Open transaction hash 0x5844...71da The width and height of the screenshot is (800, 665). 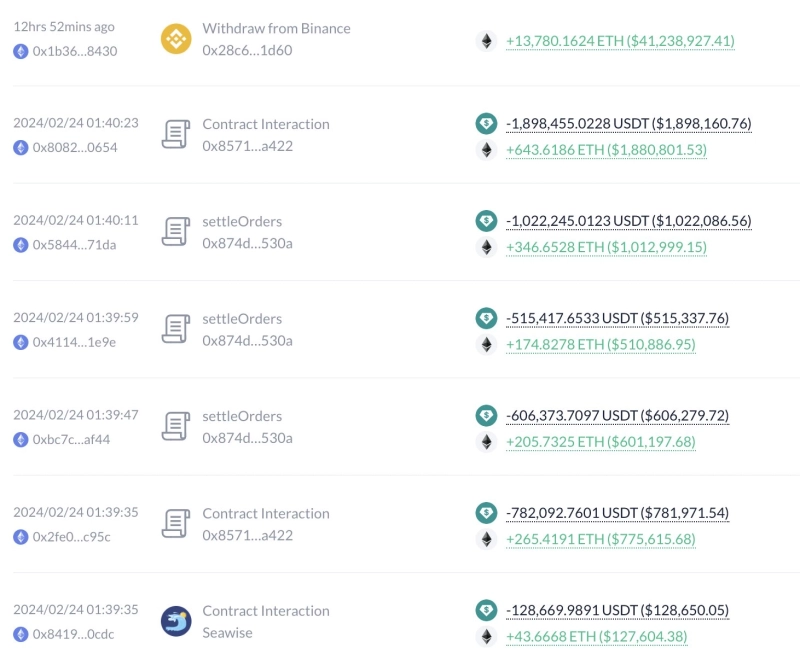75,245
